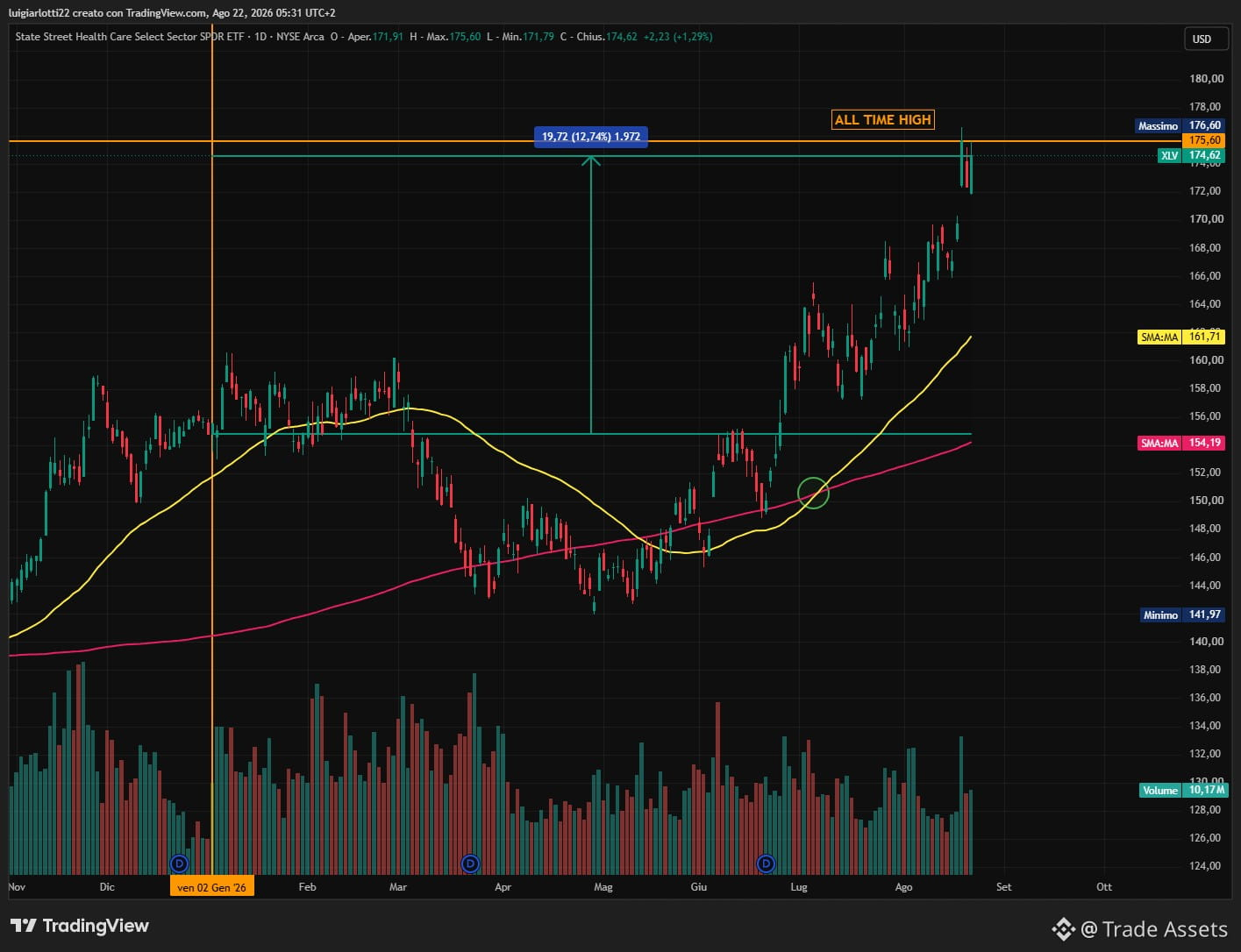Click the 166,00 tick on the price scale
1241x952 pixels.
click(x=1206, y=275)
